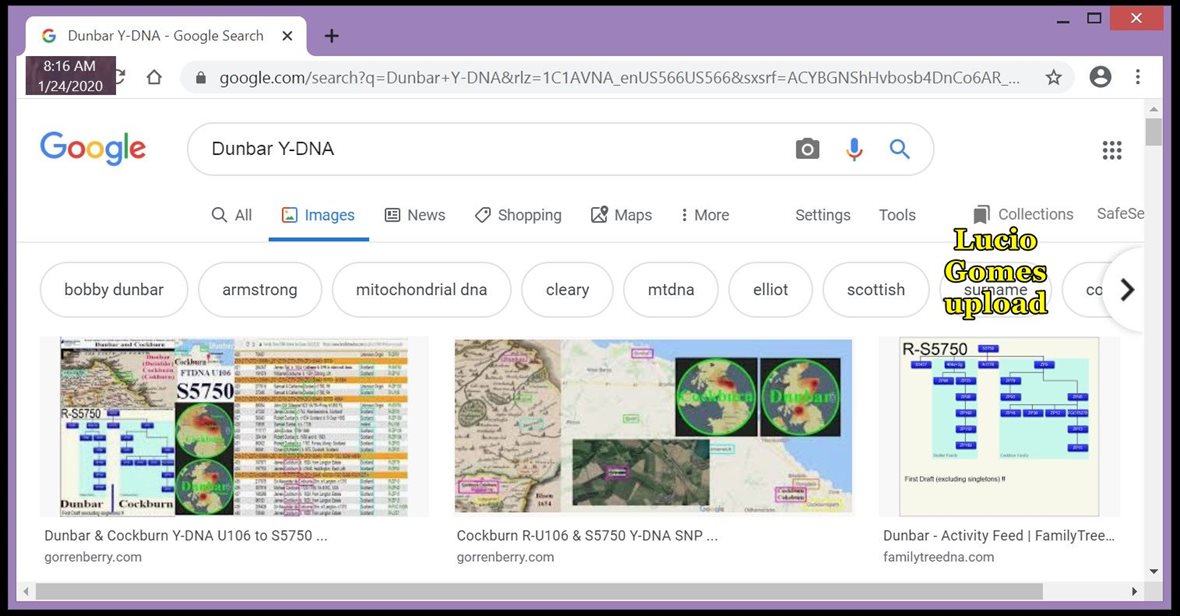Switch to the News results tab

tap(415, 215)
